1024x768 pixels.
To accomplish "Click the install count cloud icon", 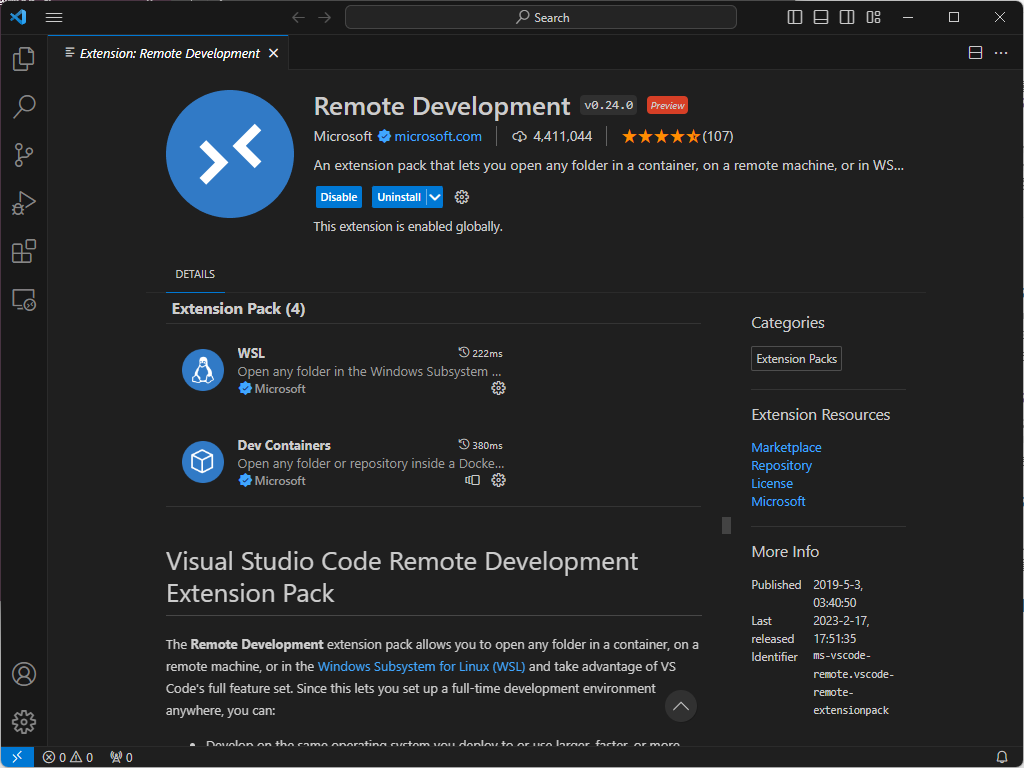I will [519, 136].
